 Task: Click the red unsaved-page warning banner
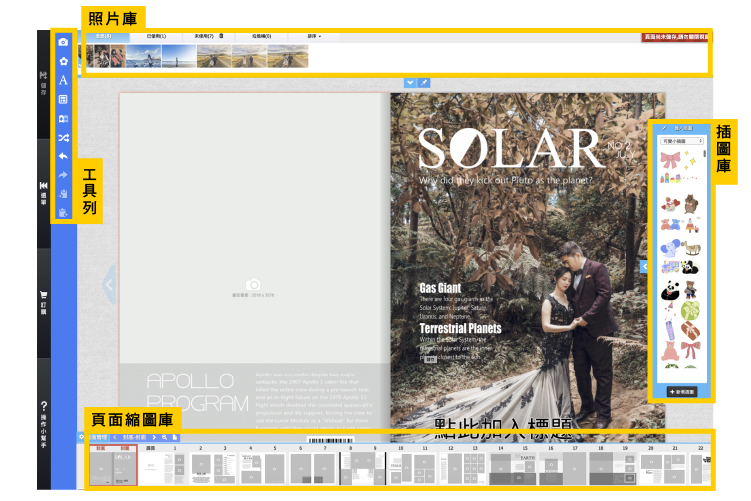pyautogui.click(x=677, y=37)
